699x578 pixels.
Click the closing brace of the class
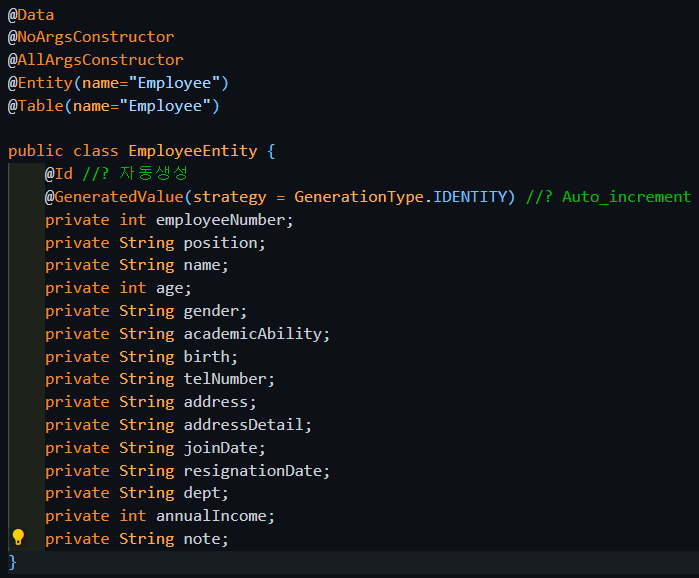pyautogui.click(x=12, y=562)
